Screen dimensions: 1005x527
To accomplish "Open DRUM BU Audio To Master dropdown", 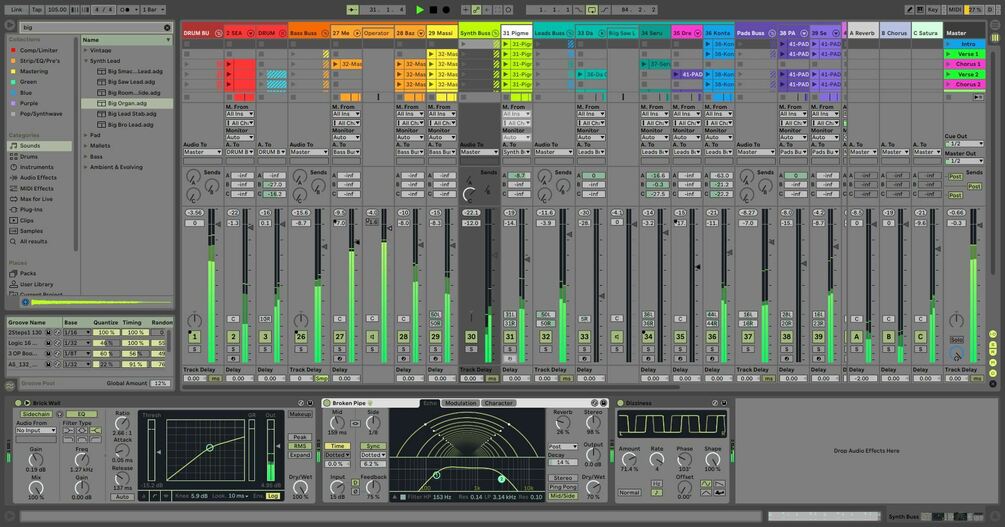I will 202,152.
